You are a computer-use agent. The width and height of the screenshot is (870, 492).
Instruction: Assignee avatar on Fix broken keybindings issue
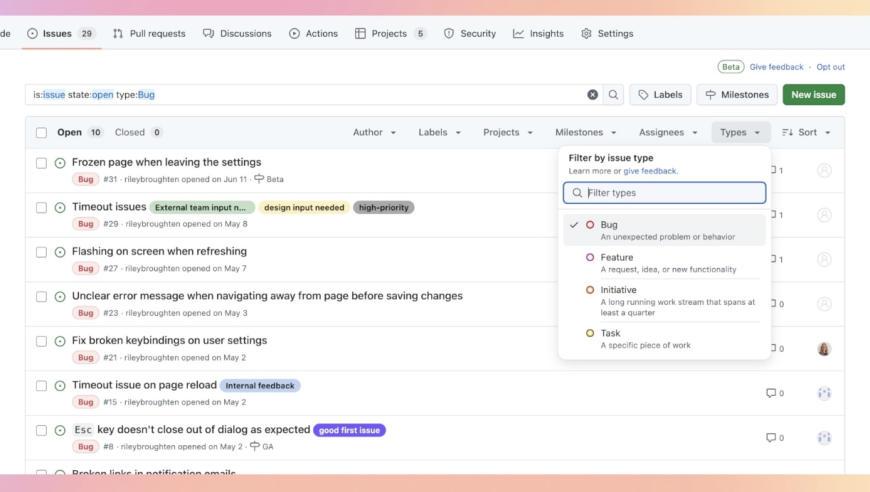[x=824, y=348]
